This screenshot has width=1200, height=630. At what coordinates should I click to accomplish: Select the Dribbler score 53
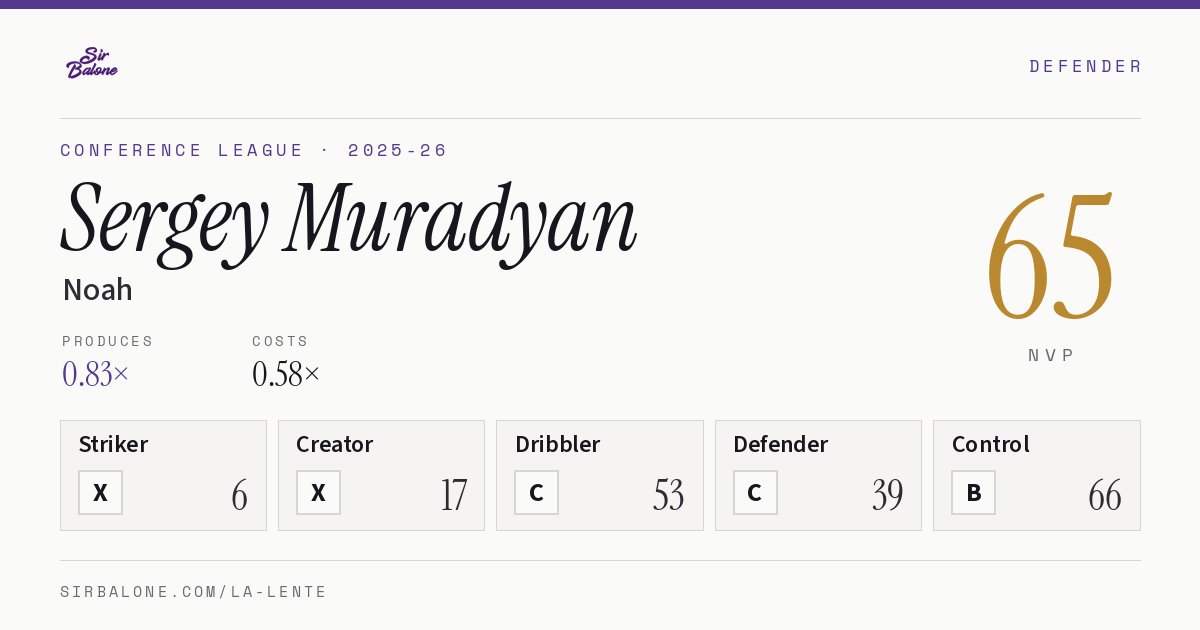pyautogui.click(x=668, y=495)
